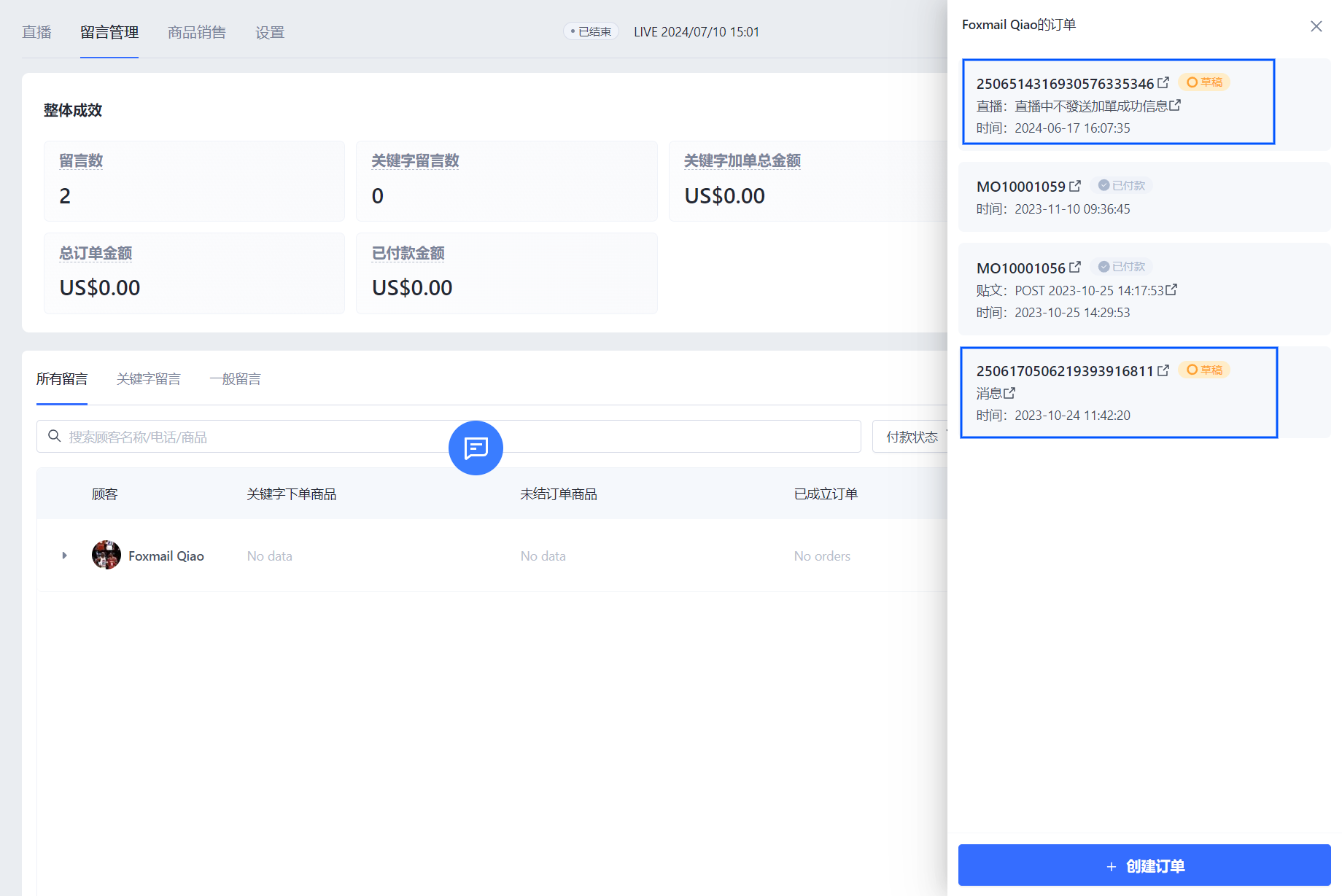Click the search magnifier icon in search box

click(54, 436)
